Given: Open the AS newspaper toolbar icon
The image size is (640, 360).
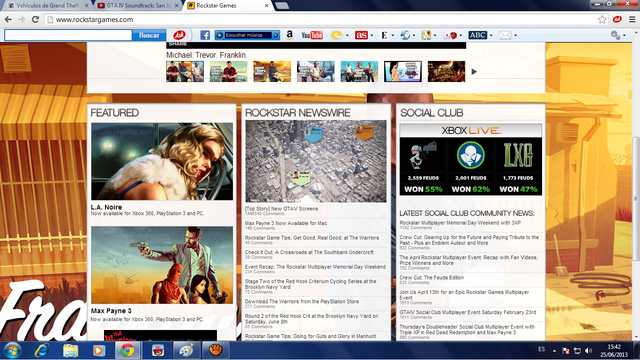Looking at the screenshot, I should (x=361, y=35).
